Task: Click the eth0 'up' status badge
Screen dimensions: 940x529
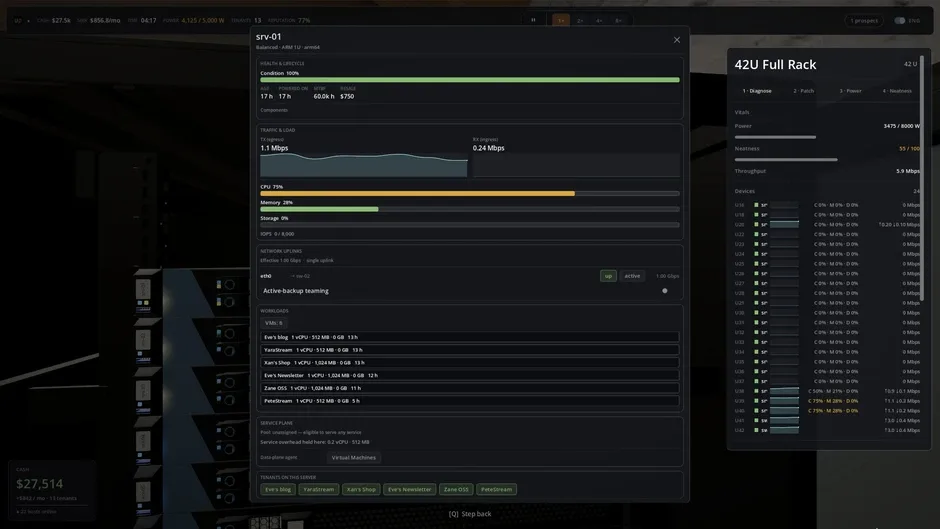Action: (x=608, y=276)
